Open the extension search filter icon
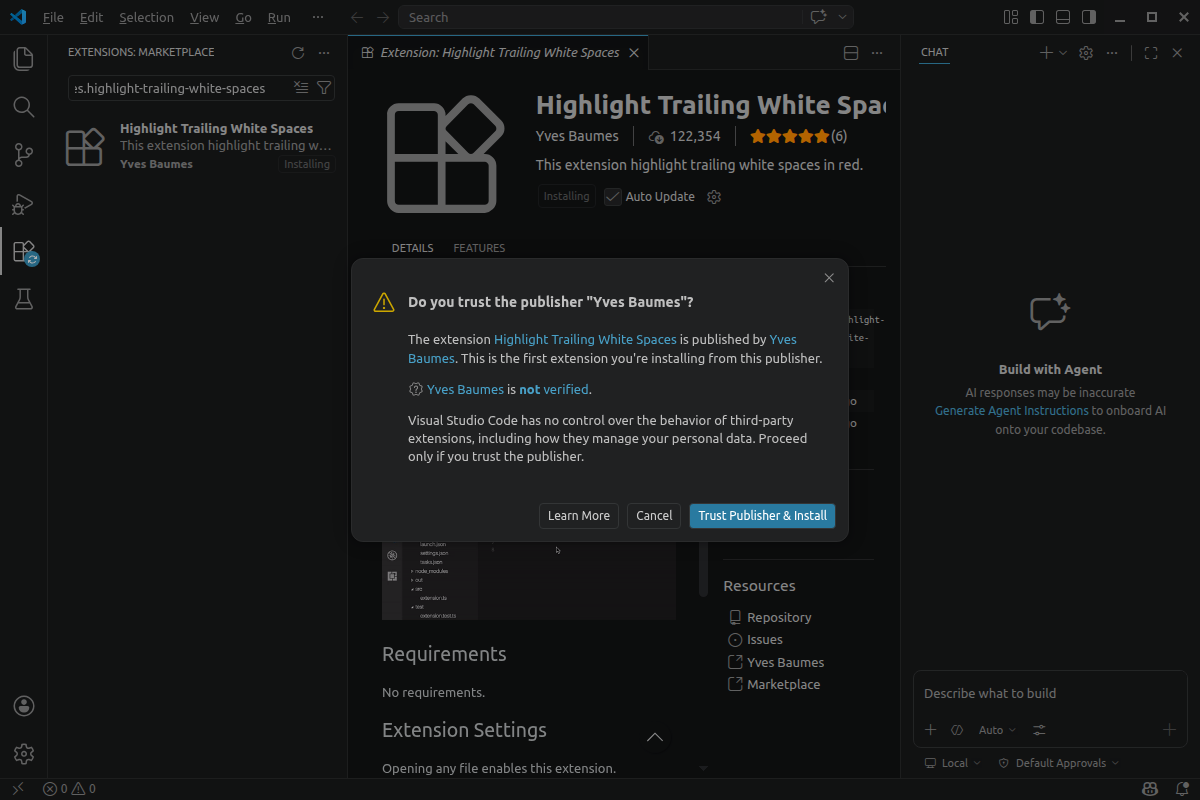The height and width of the screenshot is (800, 1200). 323,88
